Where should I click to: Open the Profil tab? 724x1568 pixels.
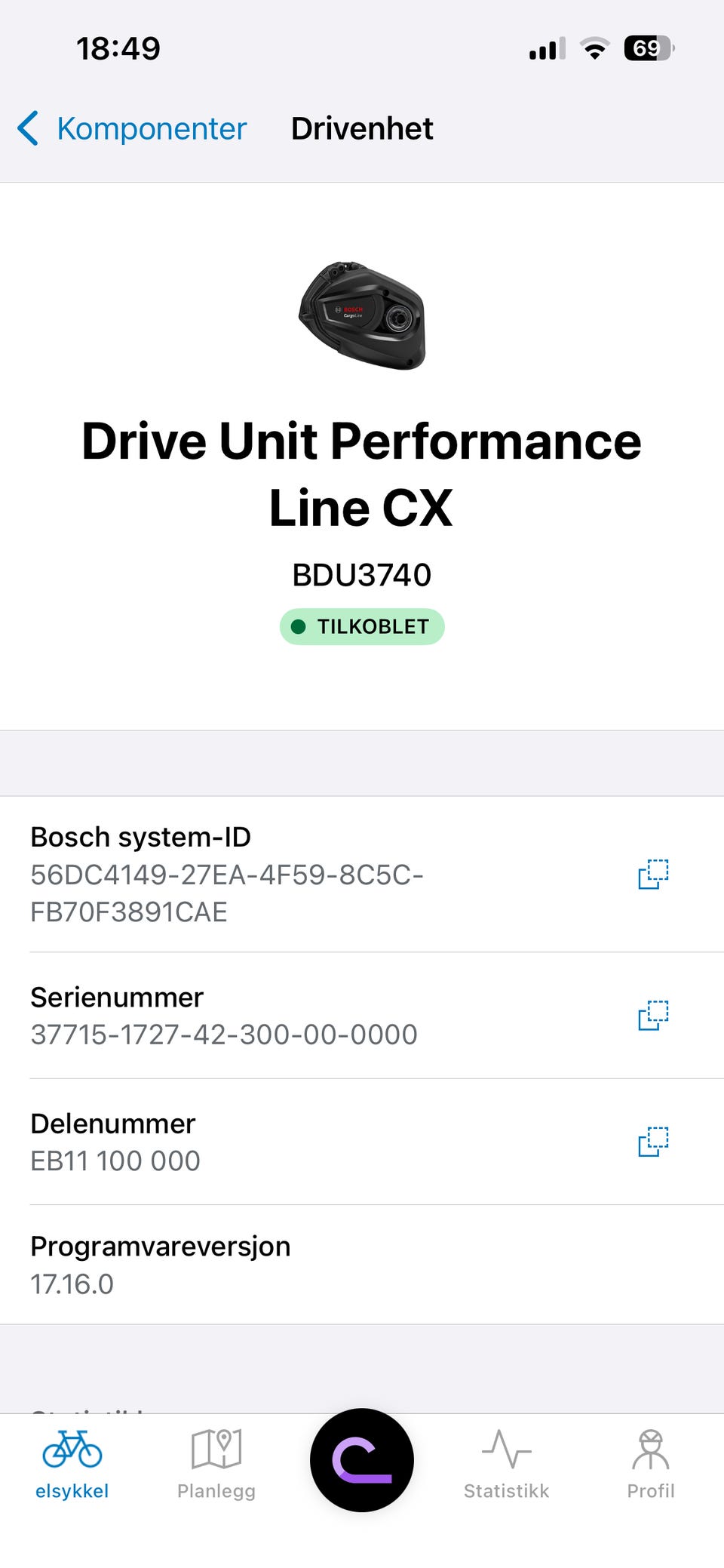pos(651,1465)
